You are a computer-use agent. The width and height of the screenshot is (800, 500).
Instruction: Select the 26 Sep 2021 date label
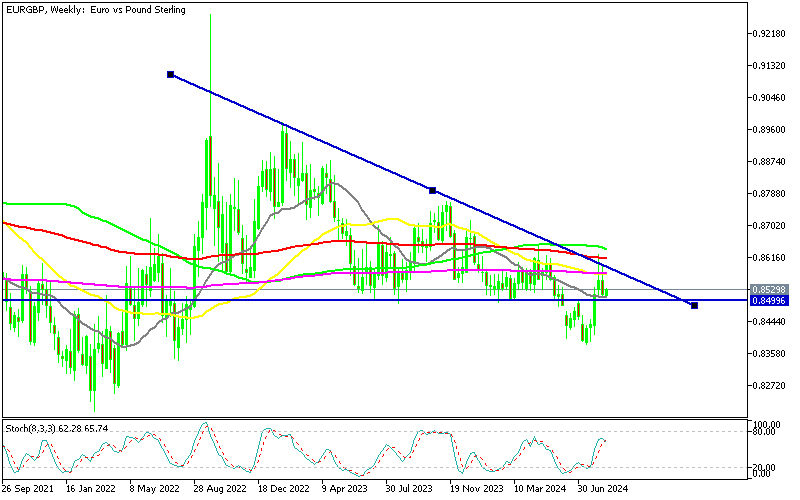(x=30, y=489)
